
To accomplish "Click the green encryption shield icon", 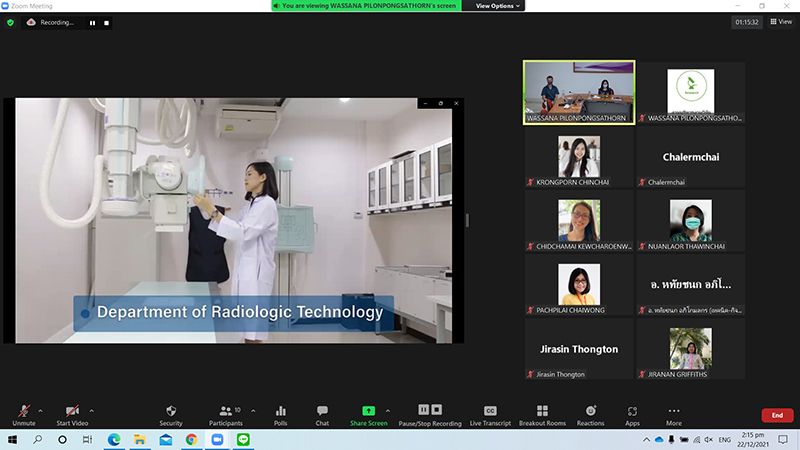I will tap(10, 22).
